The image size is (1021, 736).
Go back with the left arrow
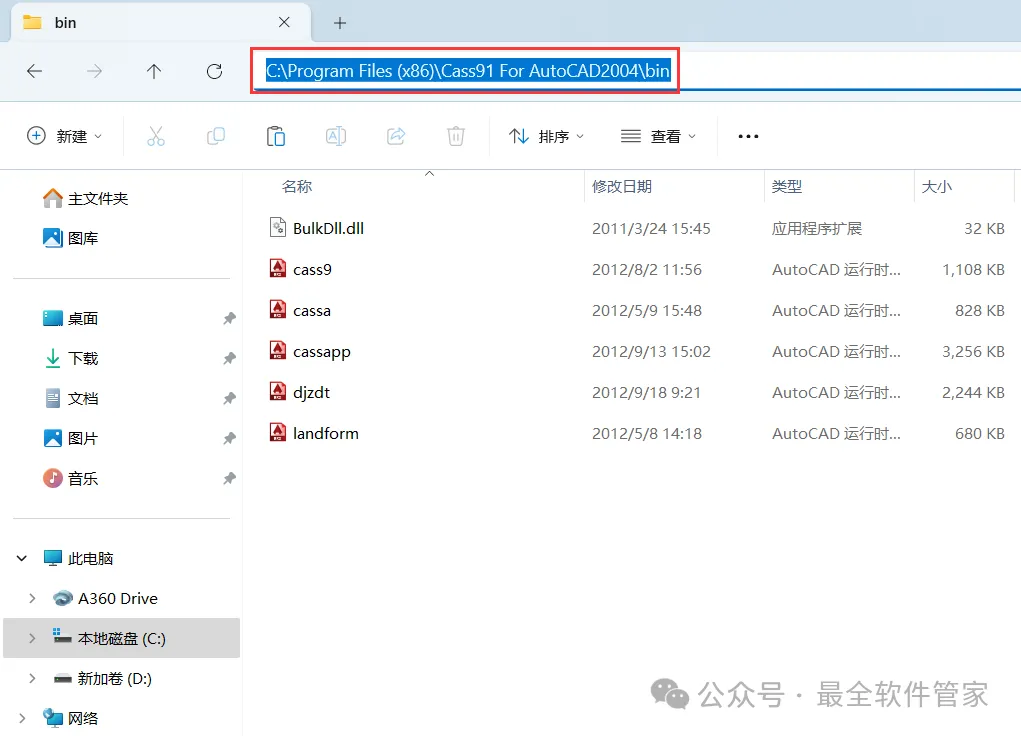coord(35,71)
